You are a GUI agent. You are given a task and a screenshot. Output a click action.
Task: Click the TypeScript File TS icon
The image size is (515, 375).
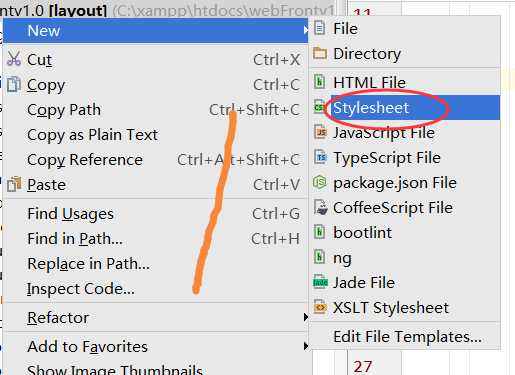pyautogui.click(x=320, y=157)
